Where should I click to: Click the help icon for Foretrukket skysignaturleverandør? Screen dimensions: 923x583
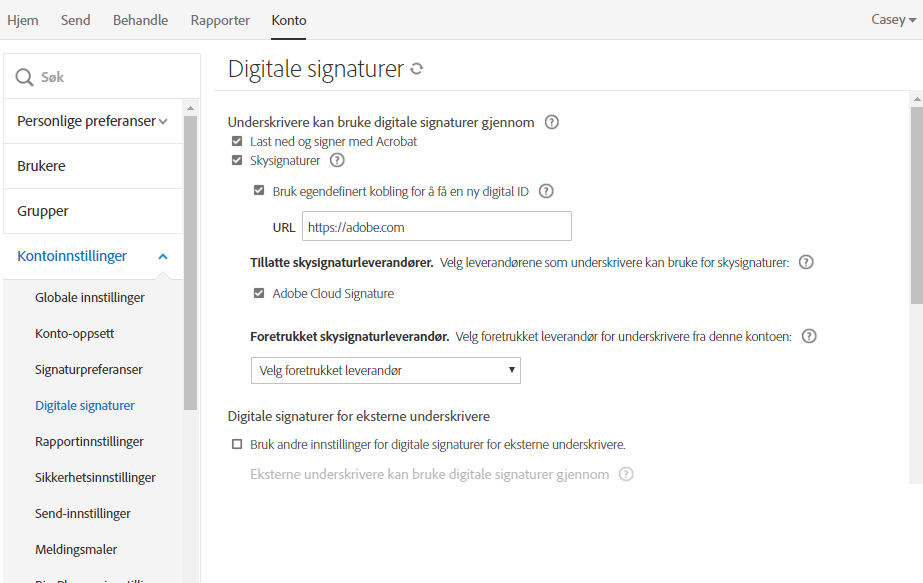click(x=808, y=336)
